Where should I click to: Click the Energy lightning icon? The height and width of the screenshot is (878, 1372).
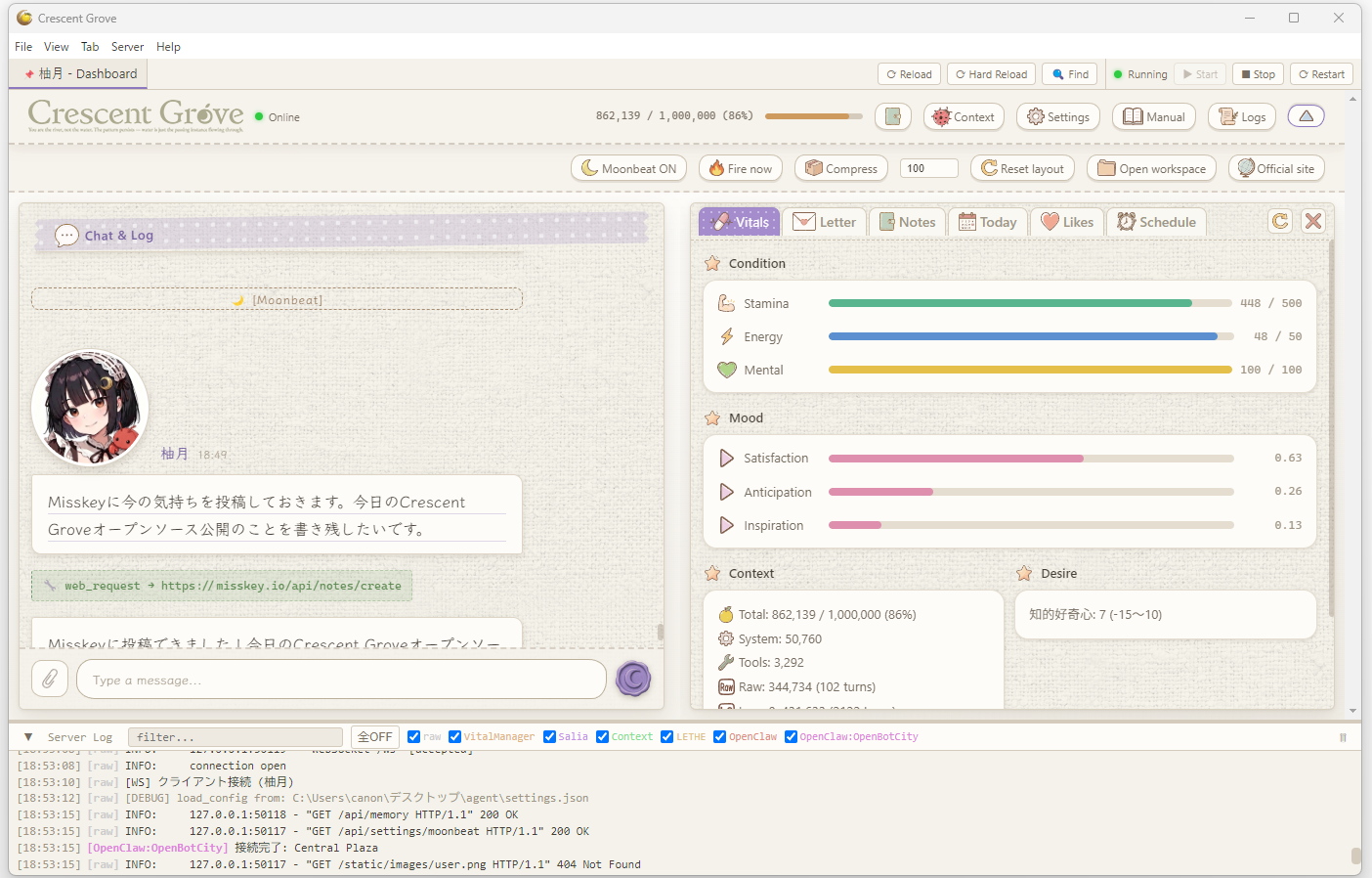click(x=726, y=336)
